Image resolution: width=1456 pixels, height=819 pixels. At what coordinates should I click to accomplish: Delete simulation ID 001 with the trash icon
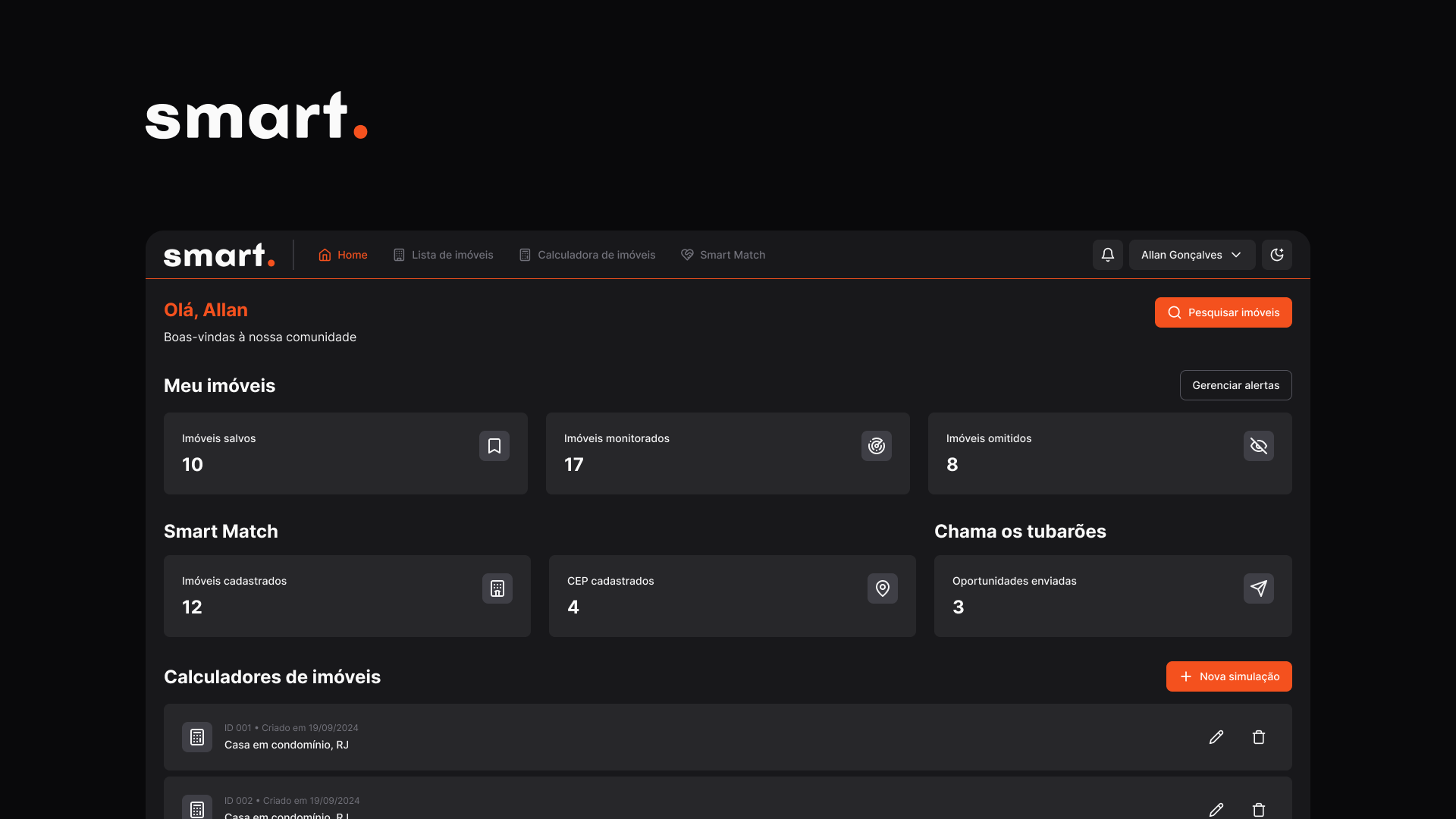click(x=1259, y=737)
